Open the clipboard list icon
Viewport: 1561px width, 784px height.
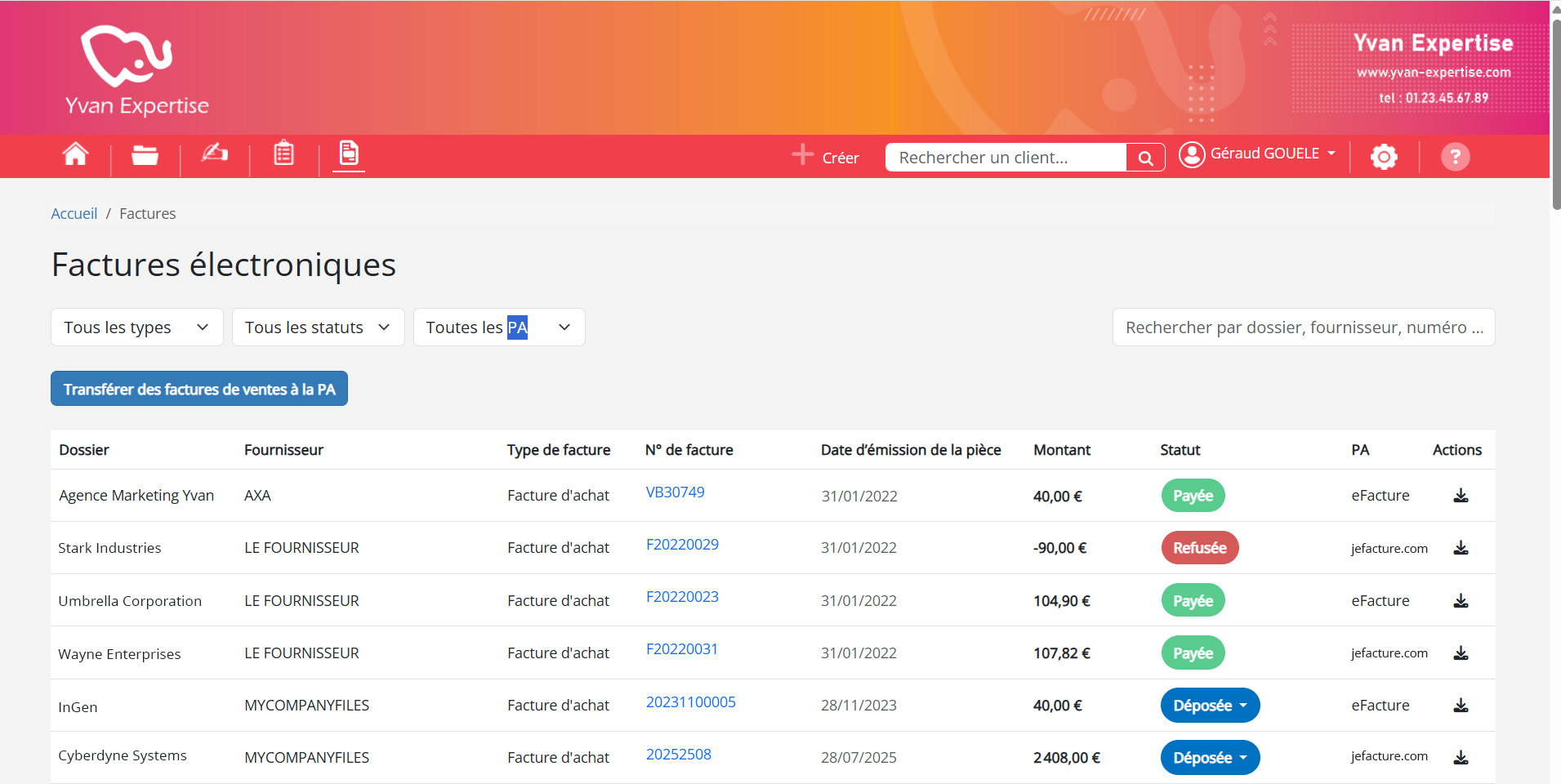(283, 154)
